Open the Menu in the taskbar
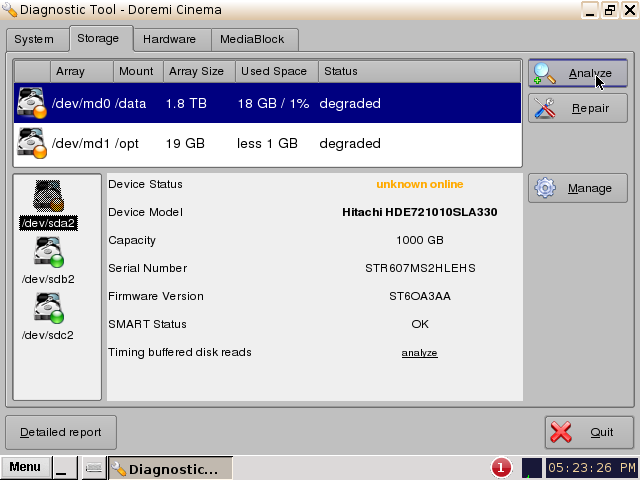 click(x=26, y=467)
